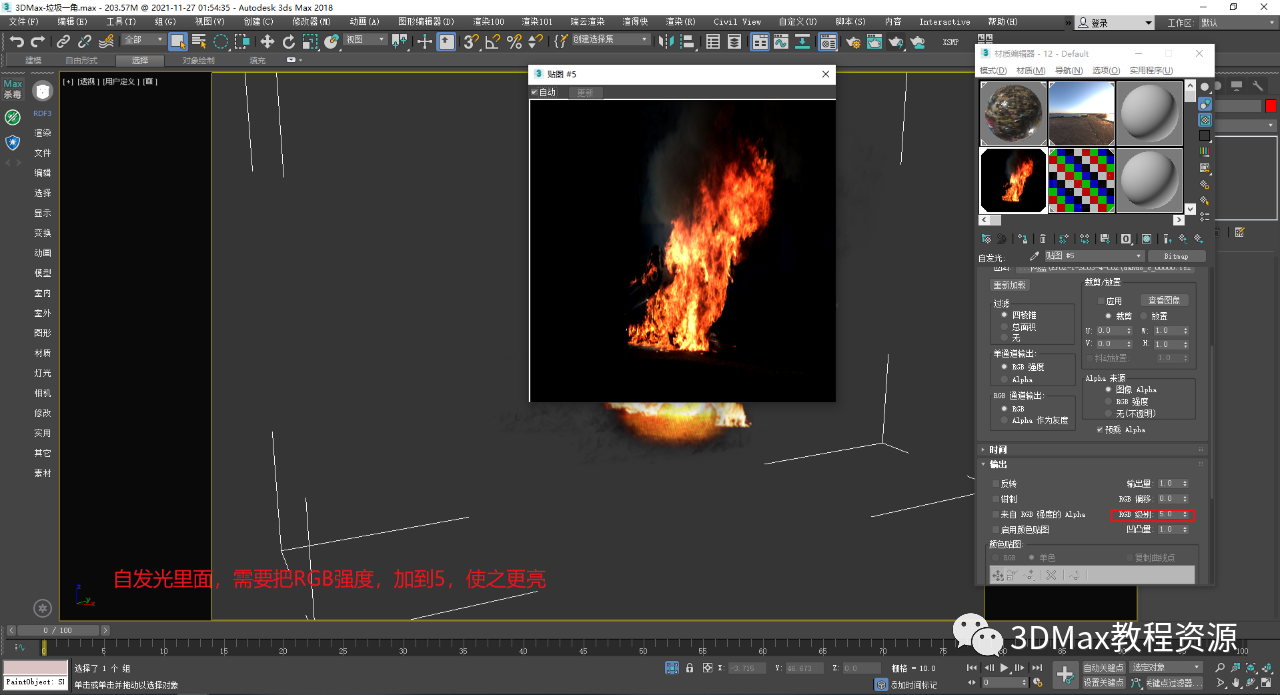Select the checker pattern material sample slot

pyautogui.click(x=1081, y=180)
